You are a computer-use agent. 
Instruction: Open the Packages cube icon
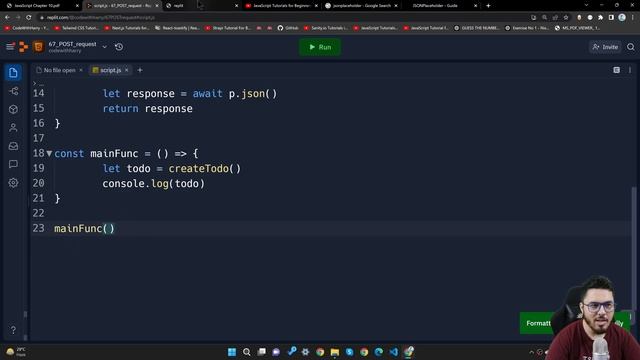(13, 109)
